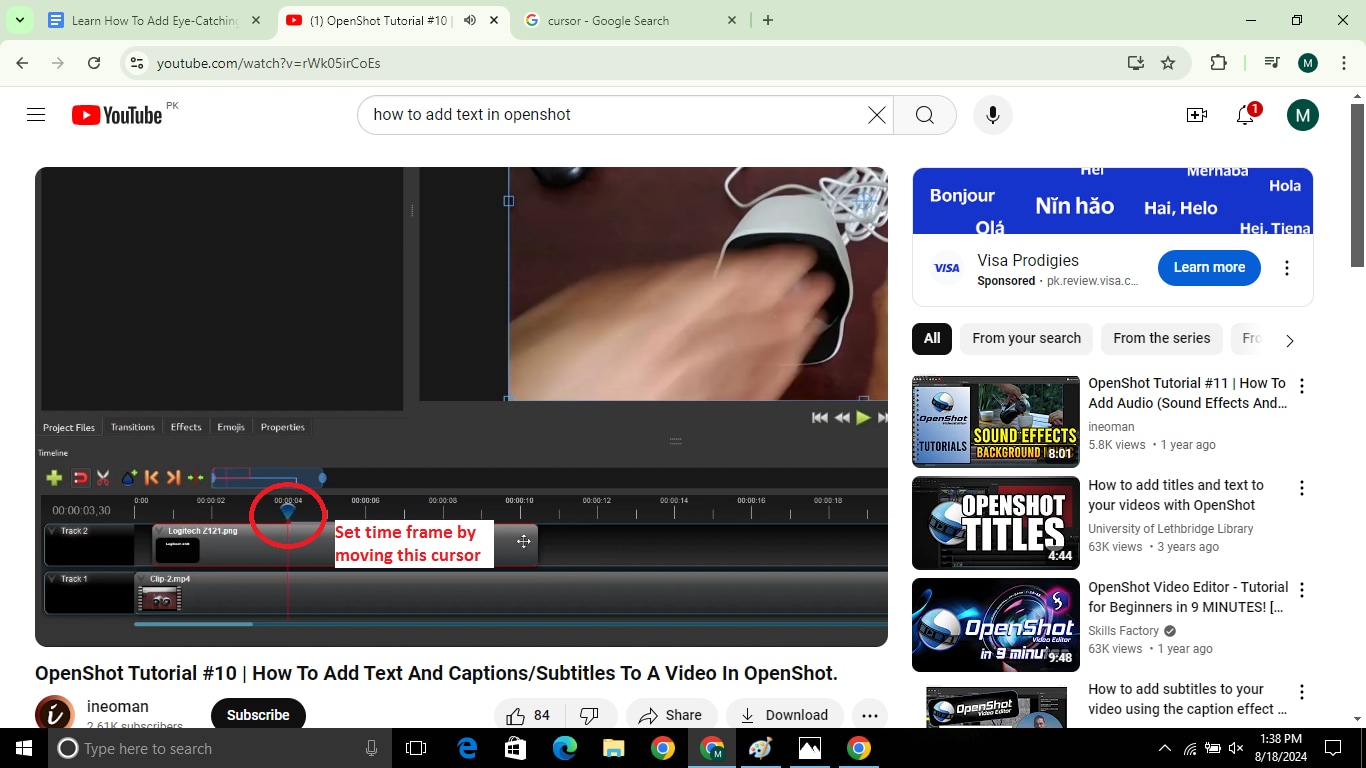
Task: Open taskbar clock showing 1:38 PM
Action: 1281,748
